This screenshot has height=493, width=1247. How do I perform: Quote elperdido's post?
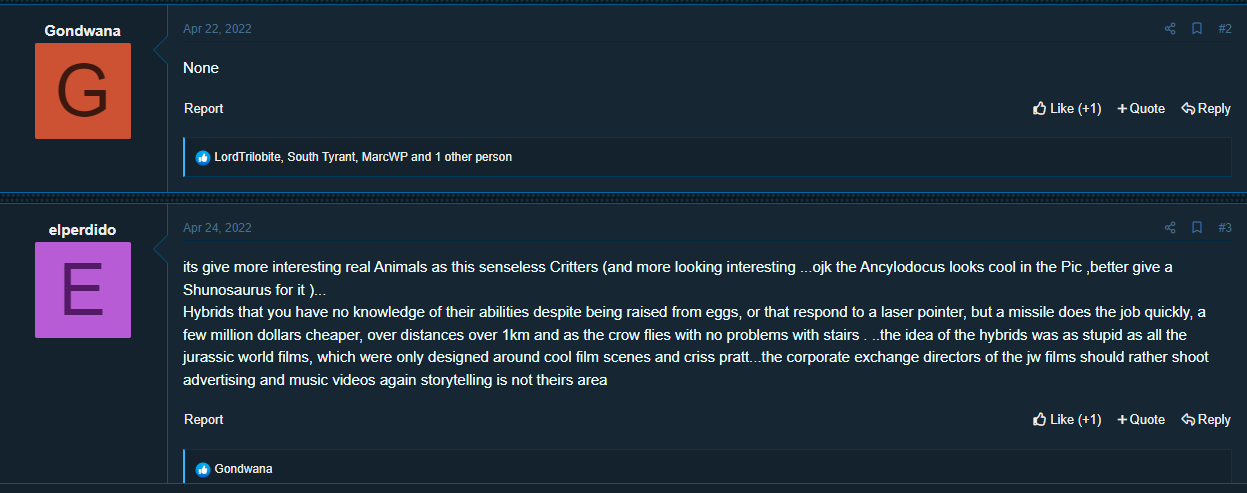pos(1141,420)
